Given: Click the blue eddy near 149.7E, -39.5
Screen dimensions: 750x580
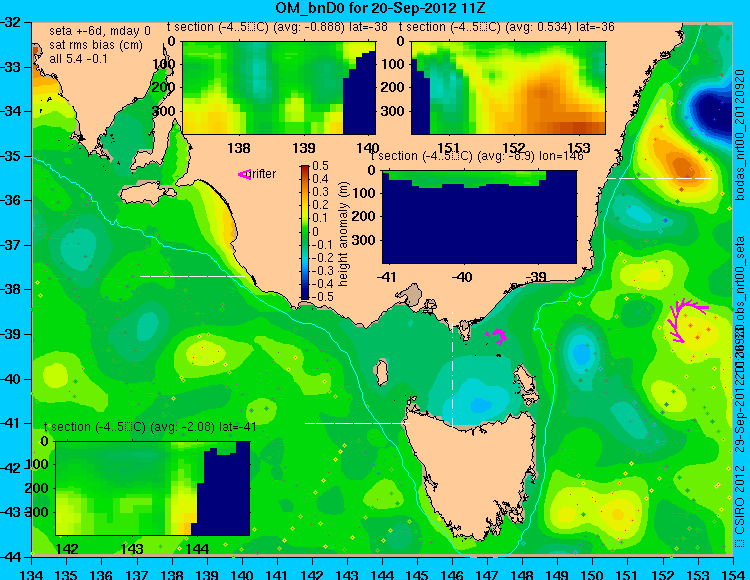Looking at the screenshot, I should tap(581, 353).
